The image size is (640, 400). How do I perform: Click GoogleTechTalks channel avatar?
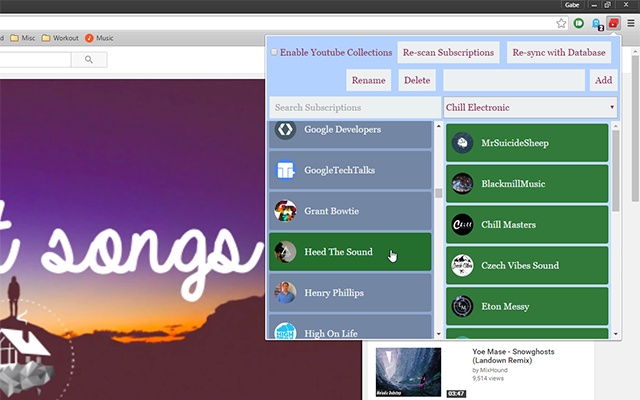[x=285, y=170]
